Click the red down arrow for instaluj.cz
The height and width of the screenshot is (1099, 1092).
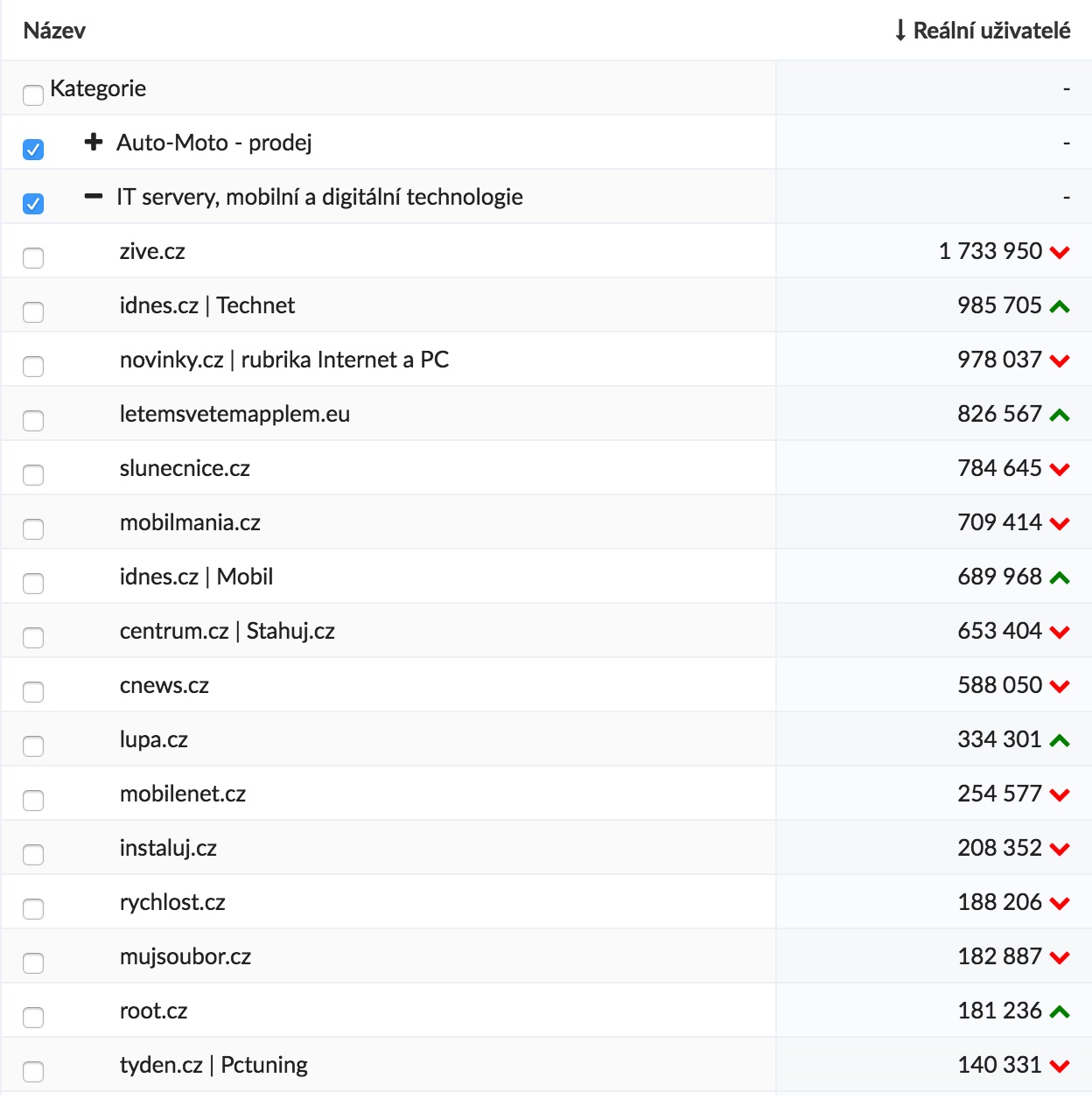1060,850
